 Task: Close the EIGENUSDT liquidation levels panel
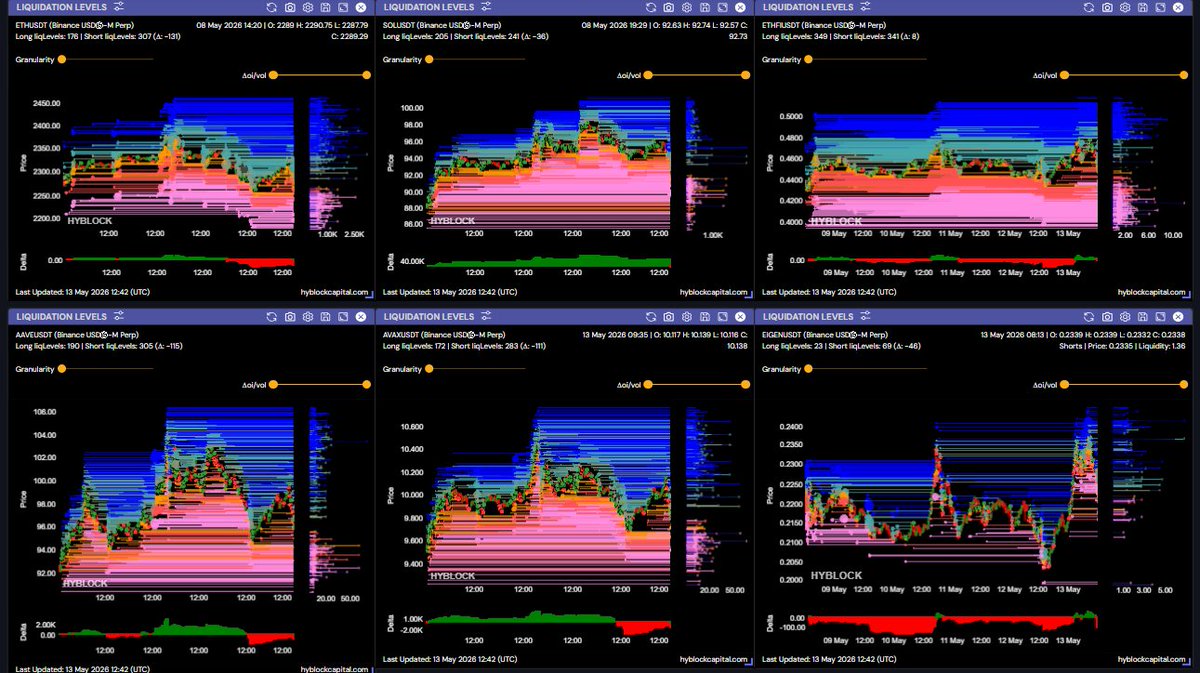[x=1178, y=316]
